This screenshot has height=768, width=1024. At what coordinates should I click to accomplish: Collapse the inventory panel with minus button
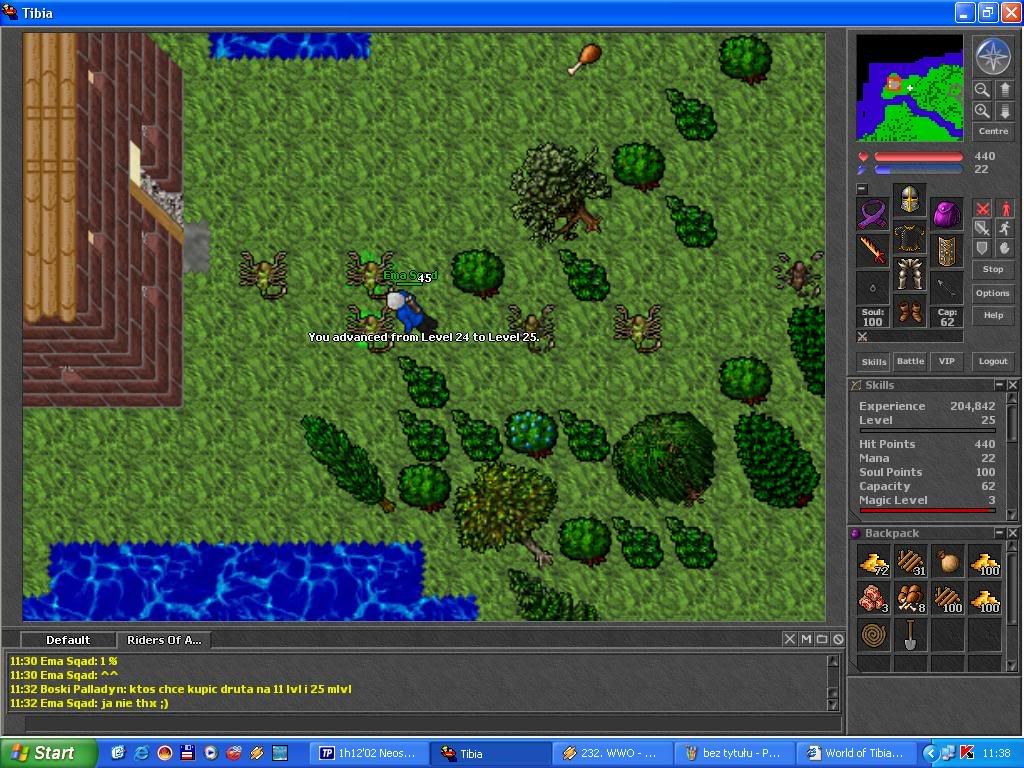click(862, 189)
